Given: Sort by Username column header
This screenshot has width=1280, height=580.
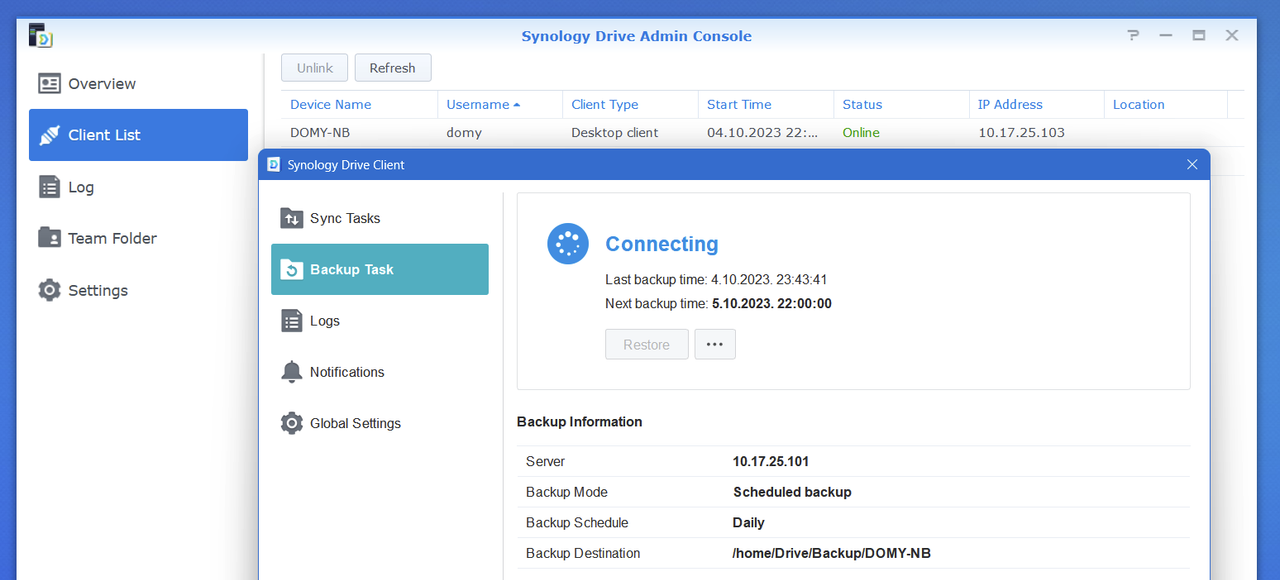Looking at the screenshot, I should point(500,104).
